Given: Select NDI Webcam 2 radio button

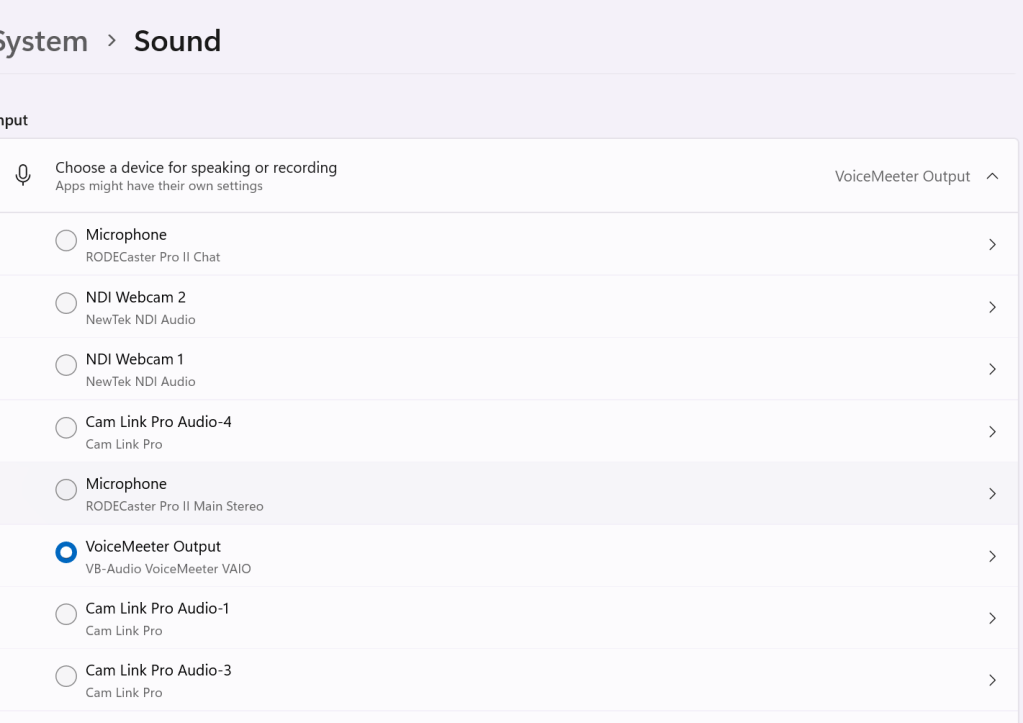Looking at the screenshot, I should coord(66,303).
